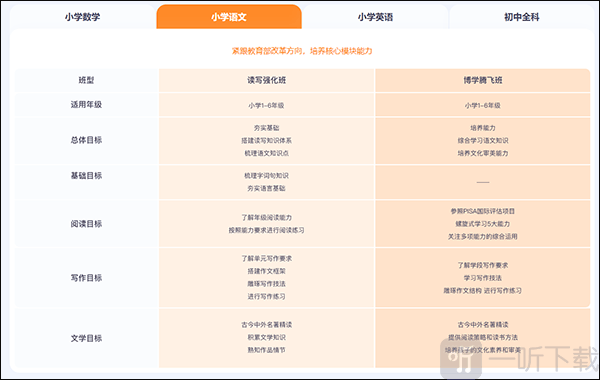Viewport: 600px width, 380px height.
Task: Open the 小学英语 tab
Action: (375, 17)
